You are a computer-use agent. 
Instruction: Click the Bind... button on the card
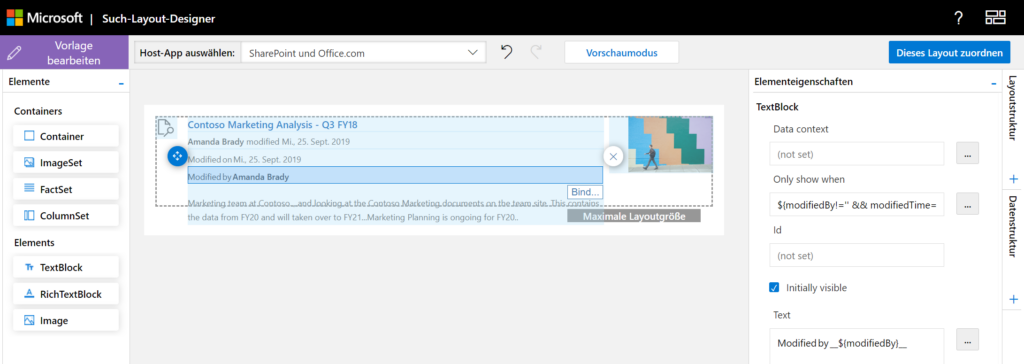(584, 192)
